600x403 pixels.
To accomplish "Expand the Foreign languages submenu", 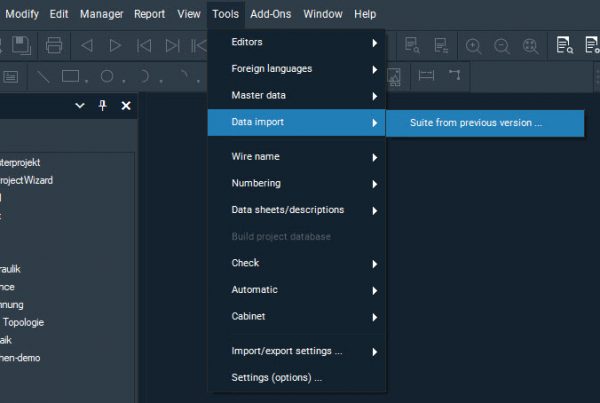I will pyautogui.click(x=296, y=69).
